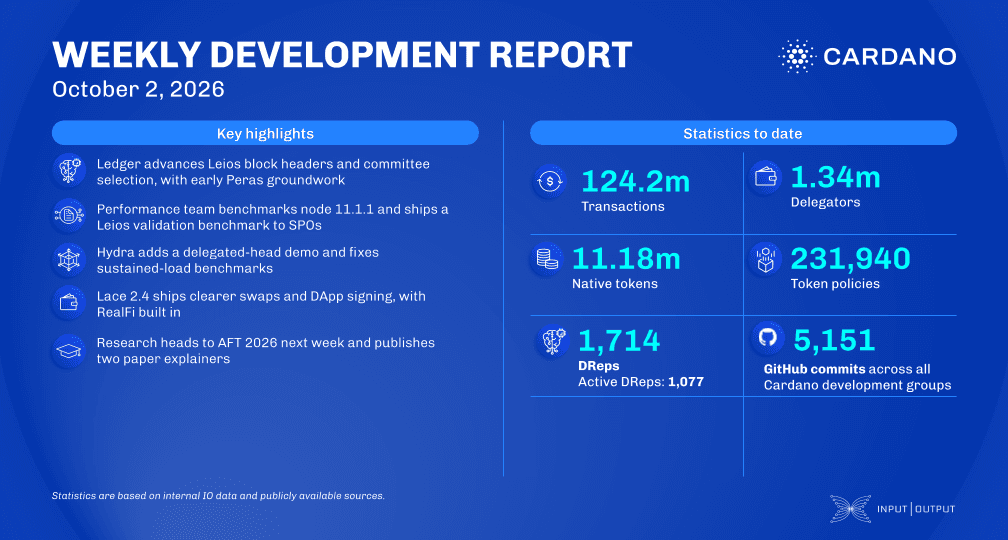This screenshot has width=1008, height=540.
Task: Click the Cardano logo icon
Action: click(796, 56)
